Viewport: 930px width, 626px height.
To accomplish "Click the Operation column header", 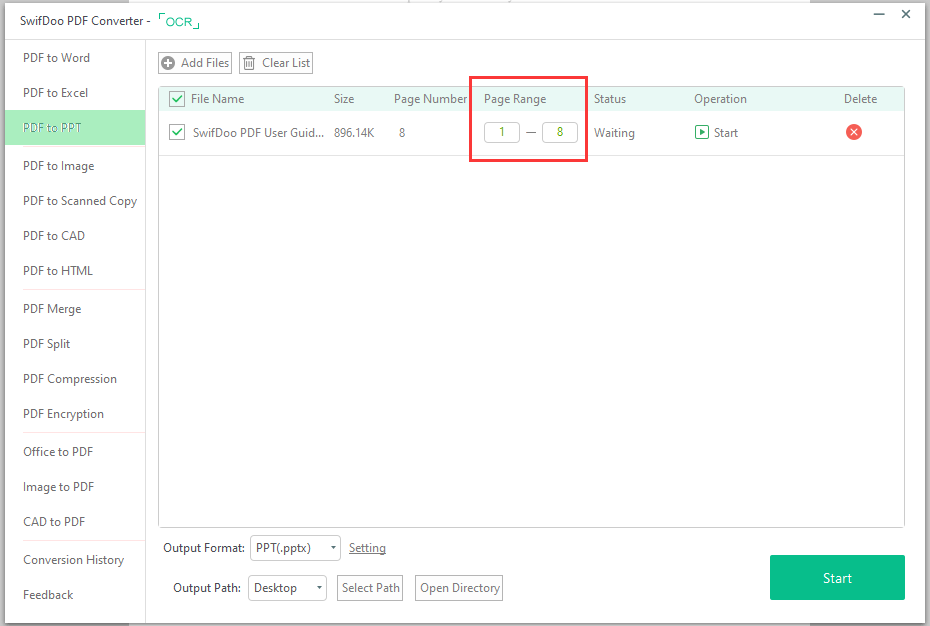I will [720, 99].
